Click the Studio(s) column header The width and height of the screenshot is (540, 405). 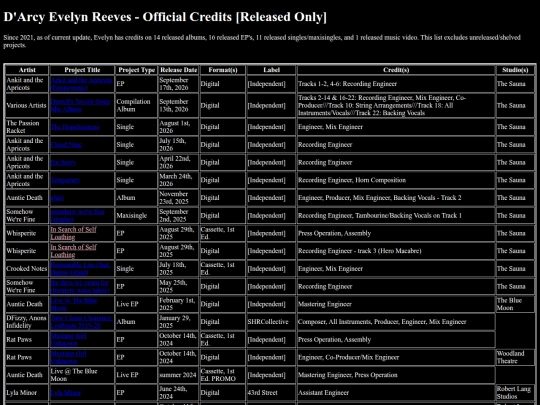click(515, 70)
